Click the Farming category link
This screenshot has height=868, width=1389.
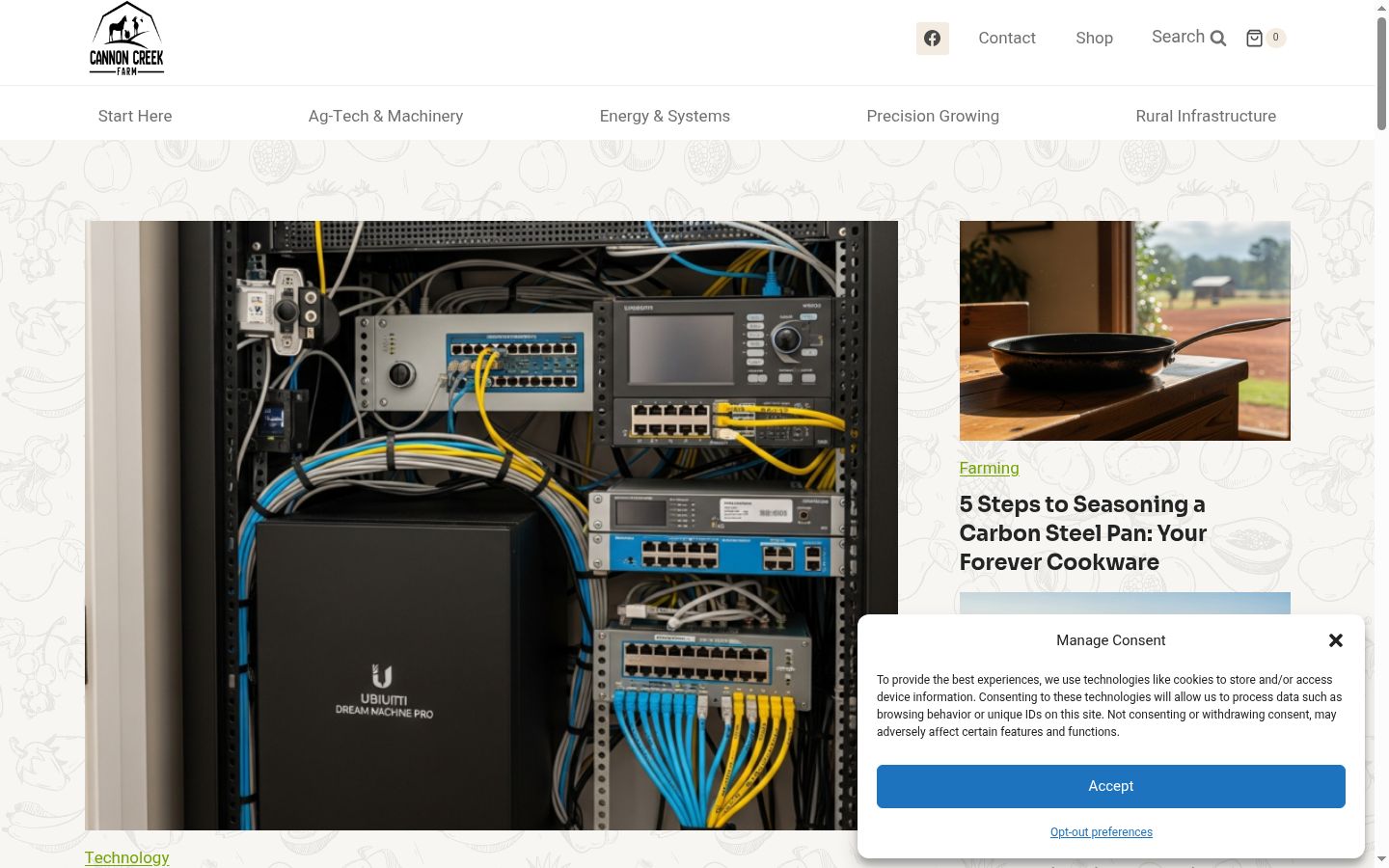(x=989, y=468)
